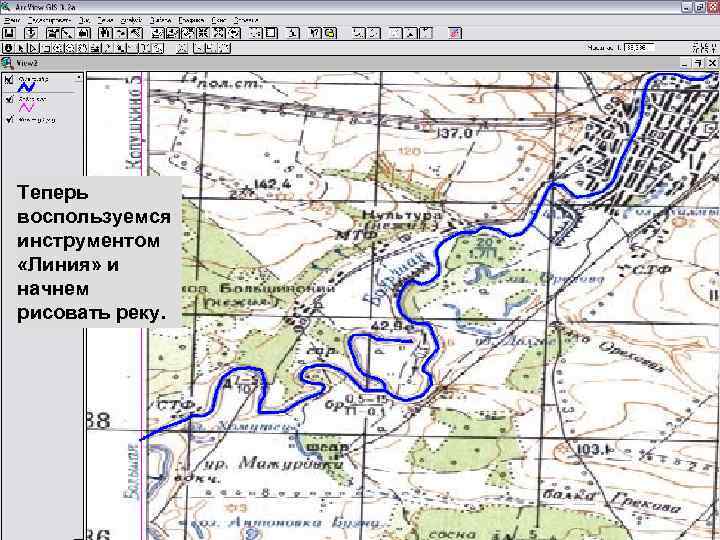Image resolution: width=720 pixels, height=540 pixels.
Task: Open the Legend Editor toolbar icon
Action: tap(68, 33)
